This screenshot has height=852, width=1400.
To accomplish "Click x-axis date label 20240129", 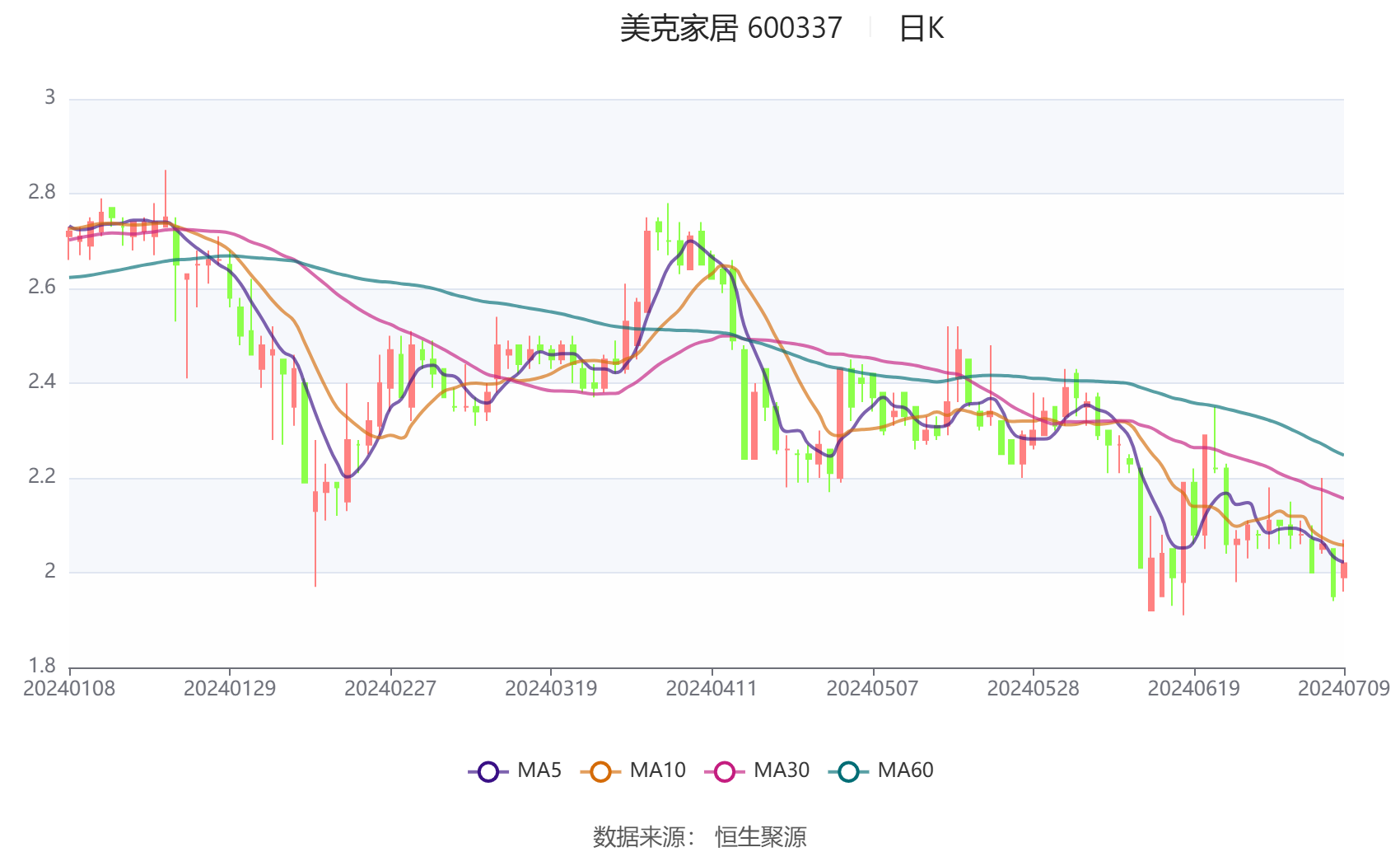I will point(230,689).
